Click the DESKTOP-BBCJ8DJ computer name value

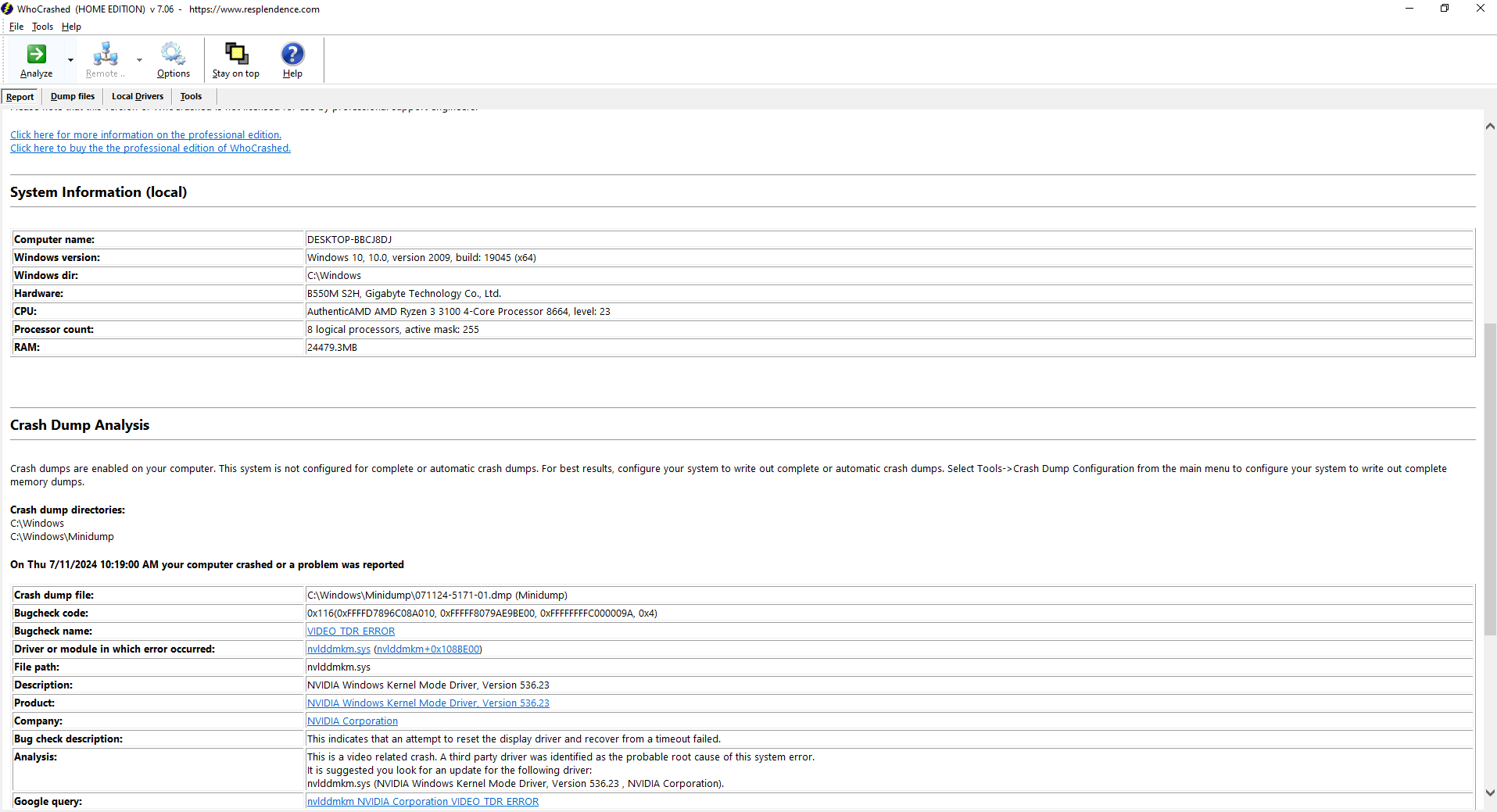[x=349, y=240]
